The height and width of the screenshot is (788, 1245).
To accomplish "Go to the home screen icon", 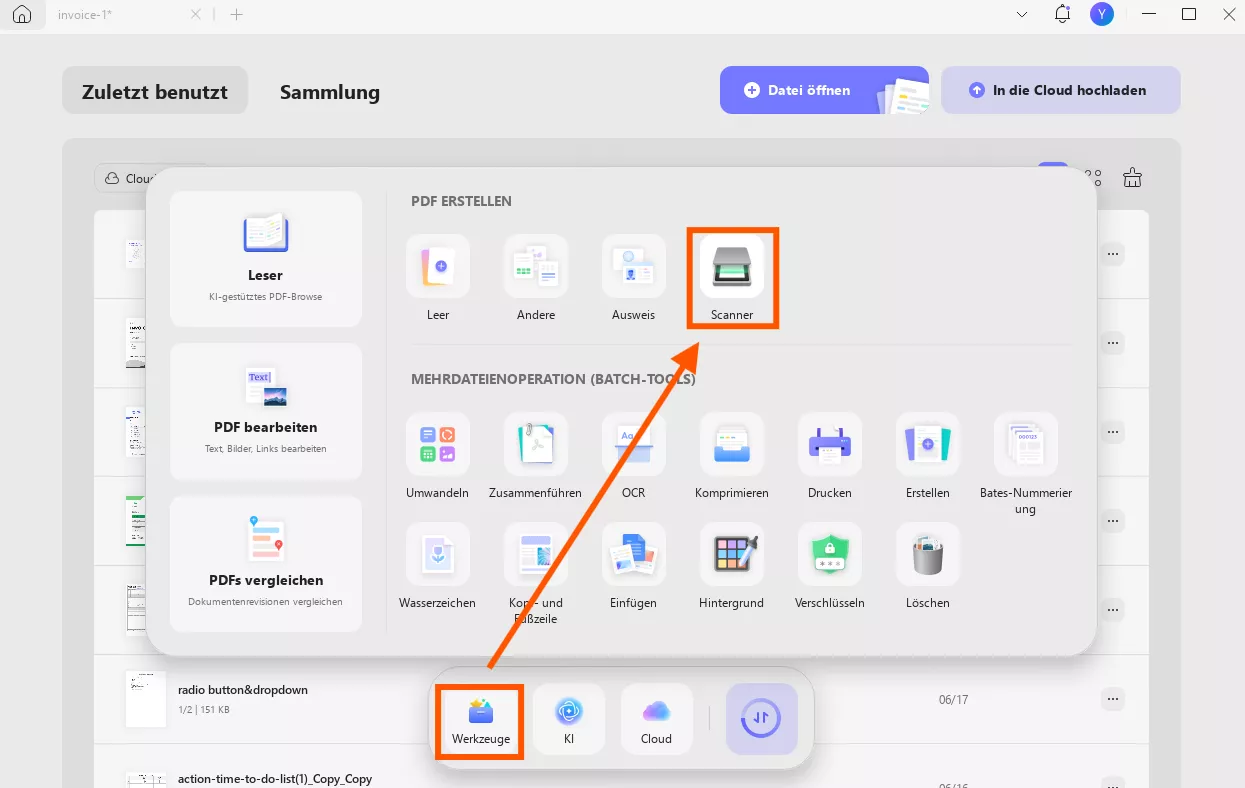I will click(22, 15).
